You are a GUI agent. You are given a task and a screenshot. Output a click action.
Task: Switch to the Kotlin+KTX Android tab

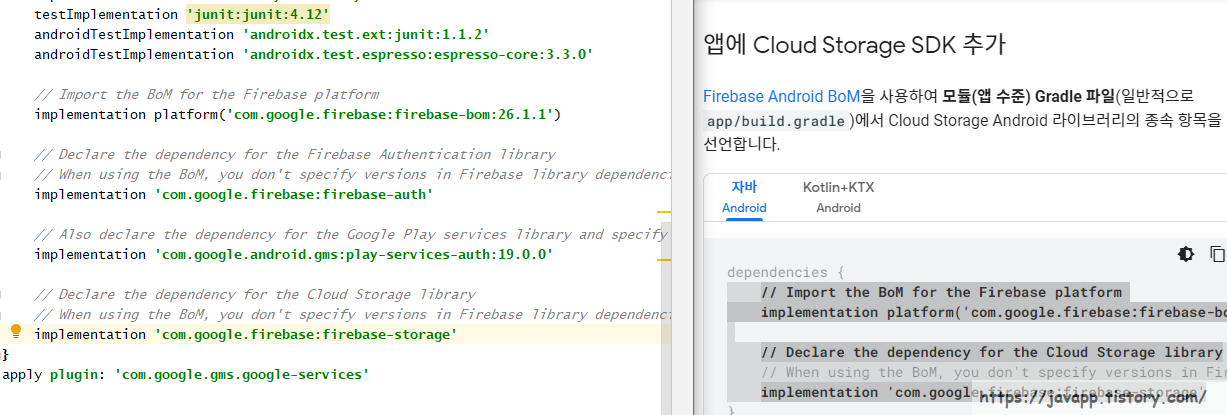point(838,197)
